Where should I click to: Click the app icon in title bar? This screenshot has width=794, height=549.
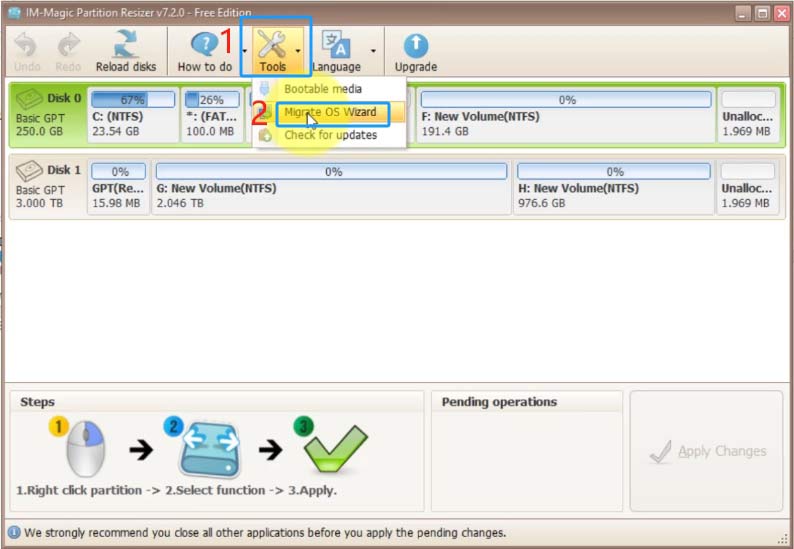tap(15, 13)
